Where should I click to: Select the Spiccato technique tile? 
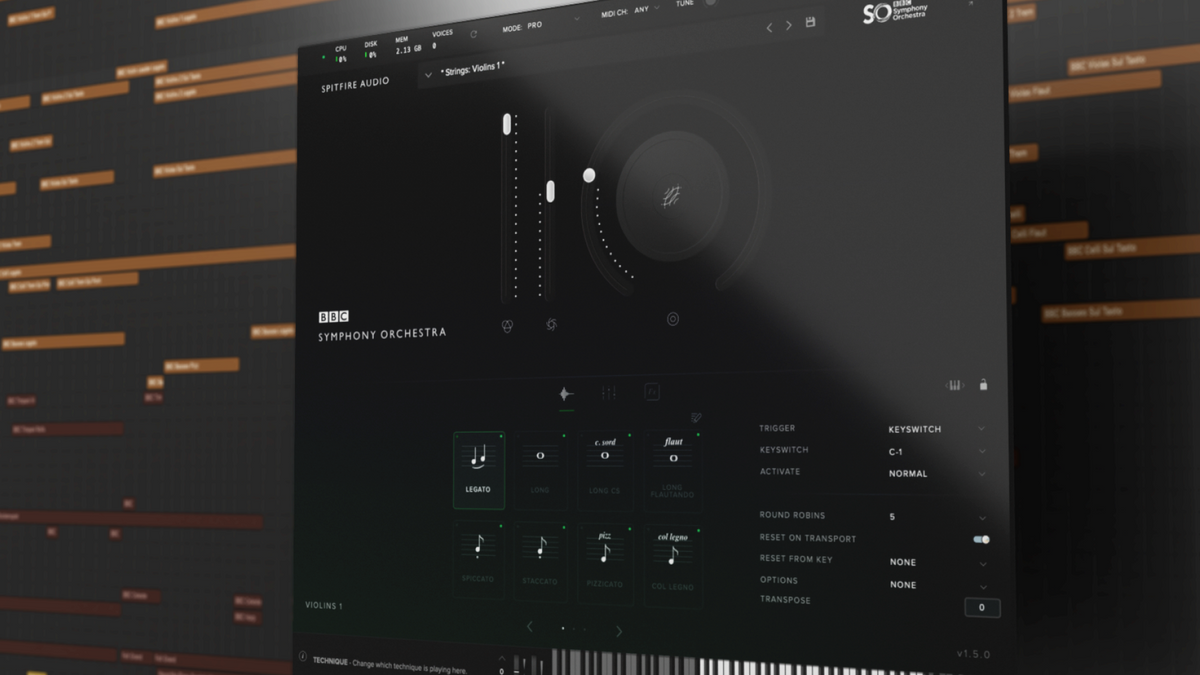[478, 560]
